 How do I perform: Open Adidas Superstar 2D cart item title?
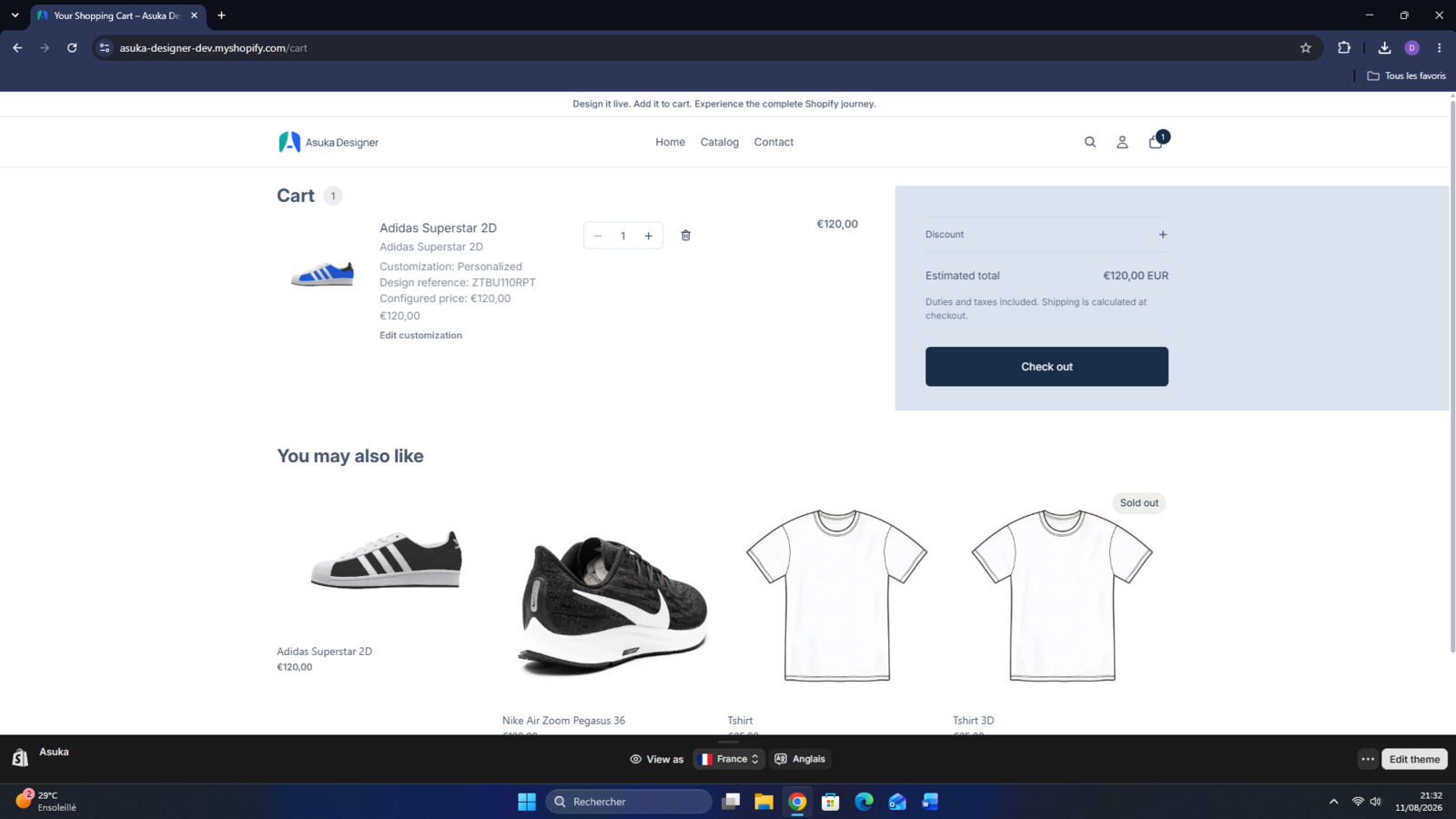pyautogui.click(x=438, y=227)
